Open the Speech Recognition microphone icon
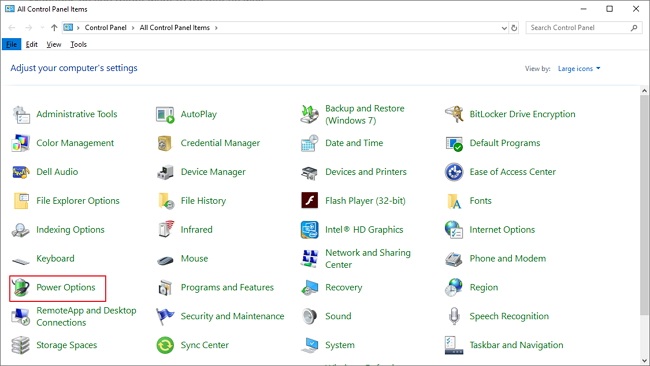The height and width of the screenshot is (366, 650). 454,317
